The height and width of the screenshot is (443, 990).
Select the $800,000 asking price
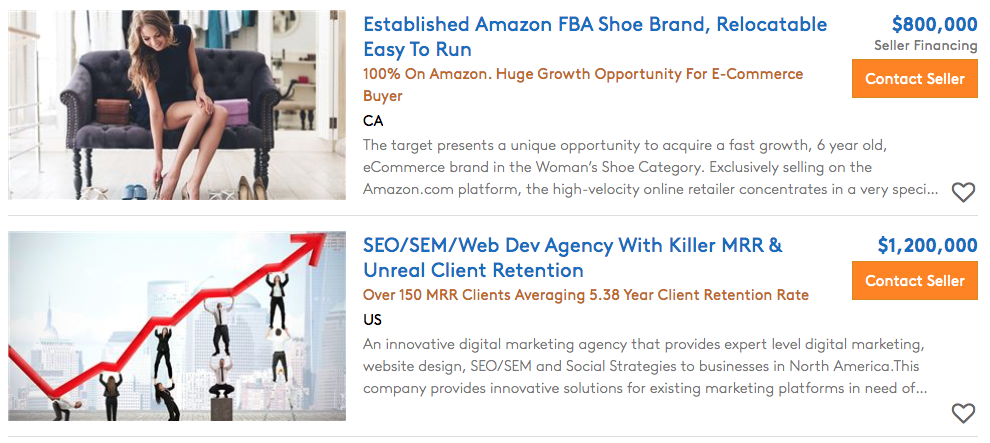point(934,24)
